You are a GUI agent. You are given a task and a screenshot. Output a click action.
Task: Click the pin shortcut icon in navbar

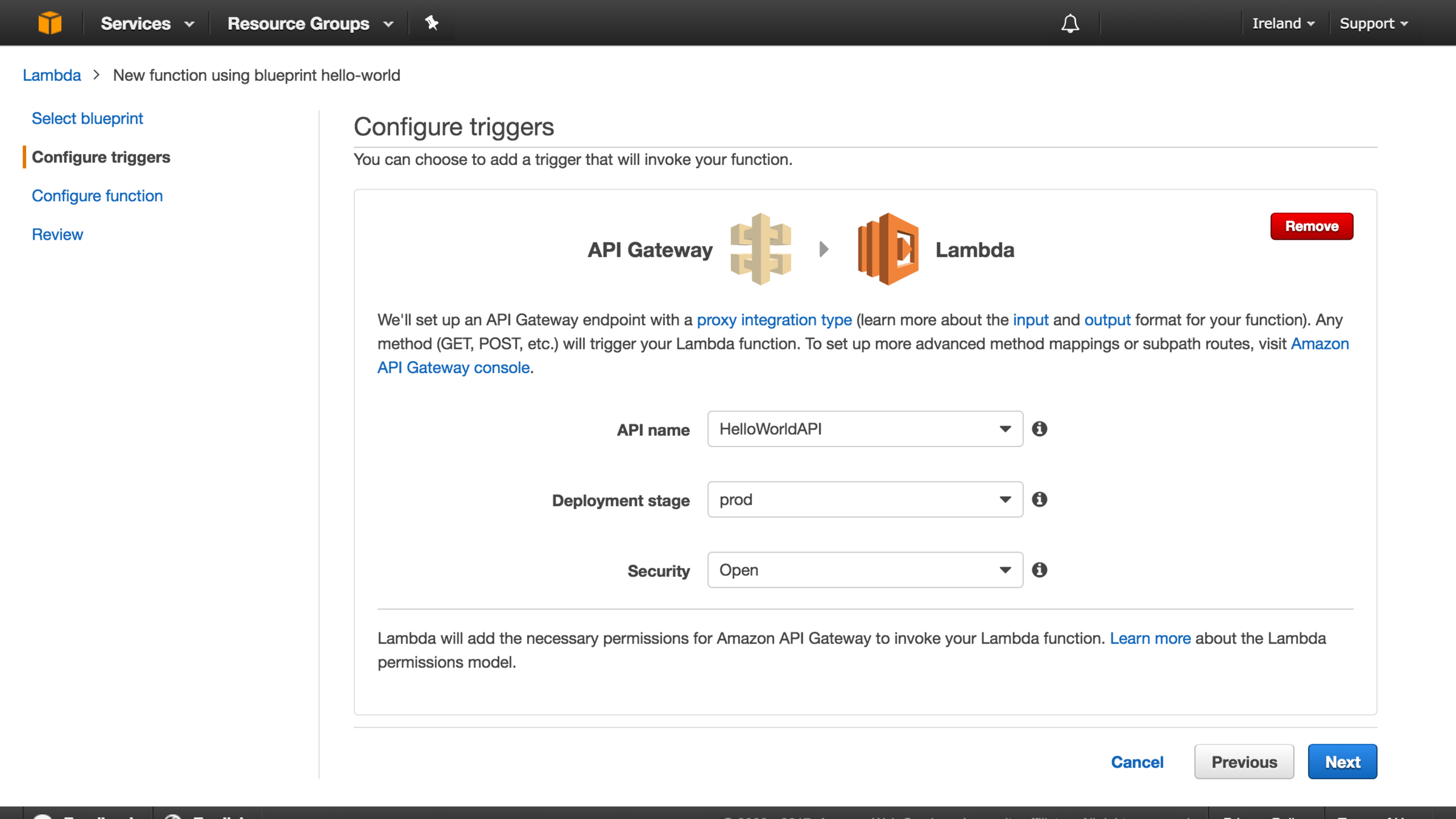[431, 23]
